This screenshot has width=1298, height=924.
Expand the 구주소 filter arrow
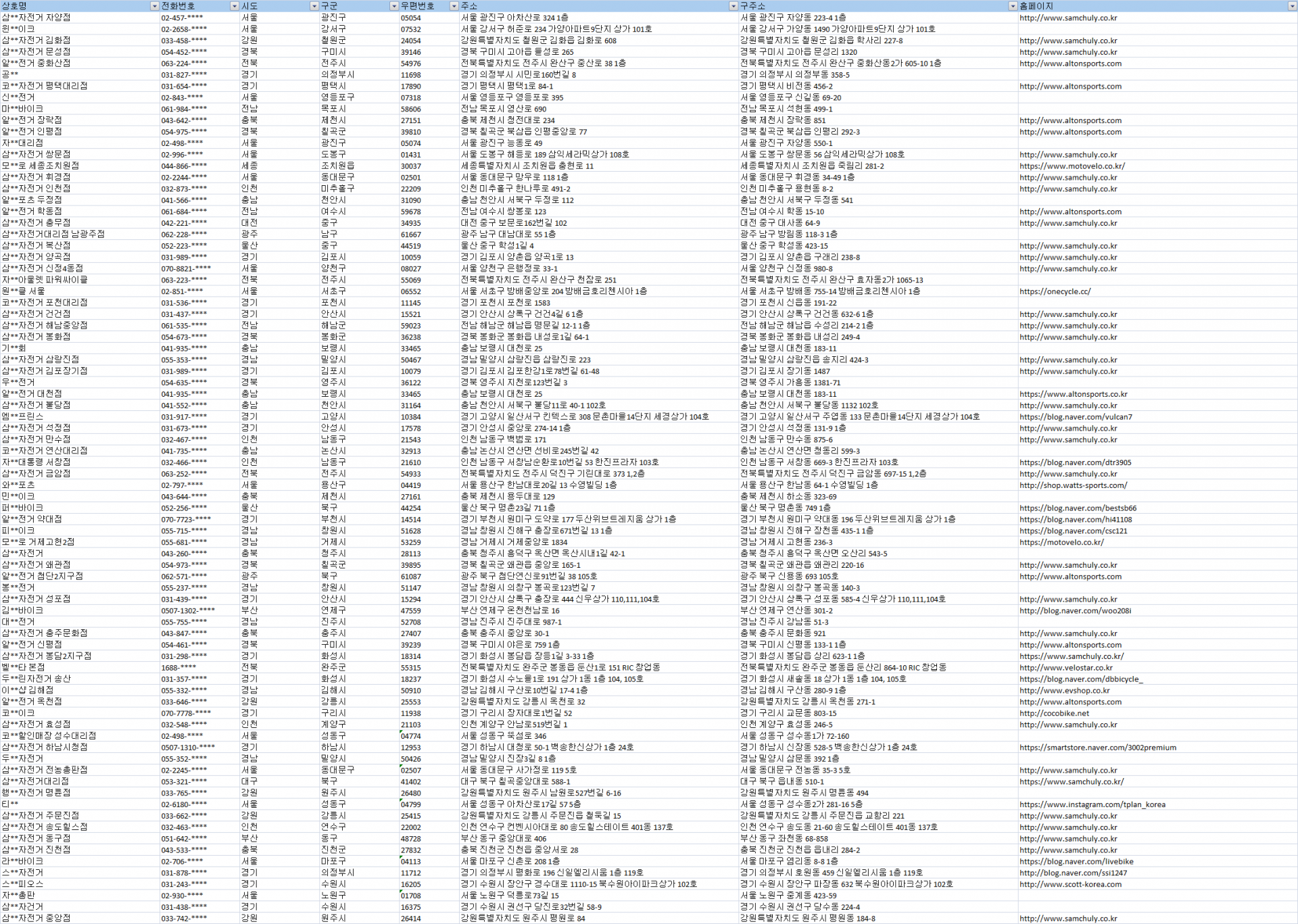(1012, 6)
